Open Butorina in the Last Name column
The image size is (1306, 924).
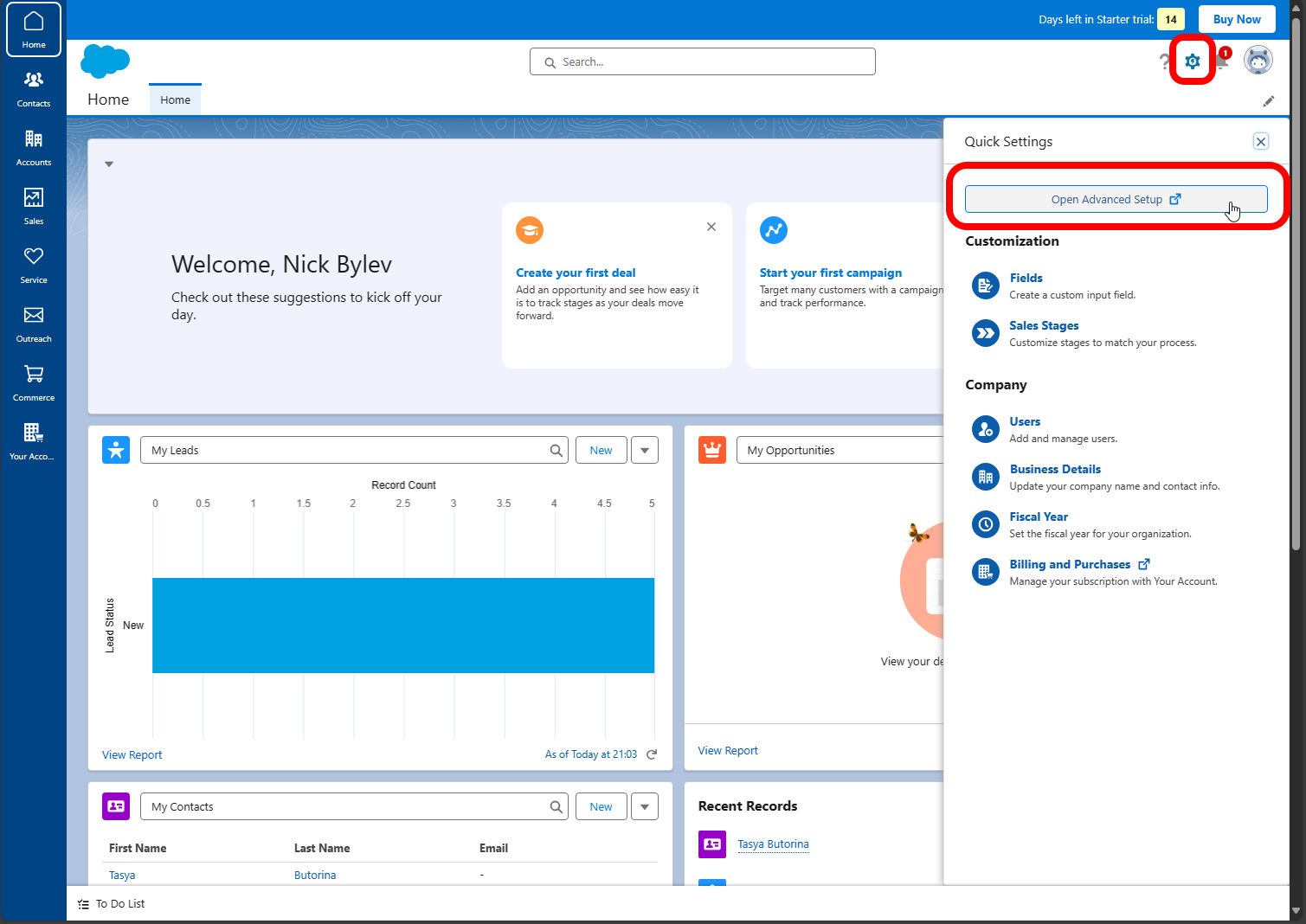pyautogui.click(x=315, y=876)
